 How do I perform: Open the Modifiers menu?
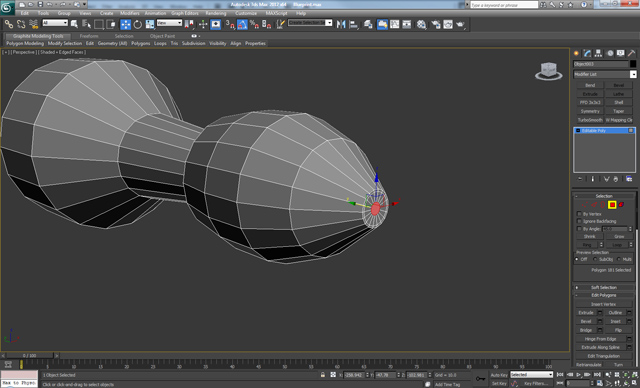click(x=130, y=13)
